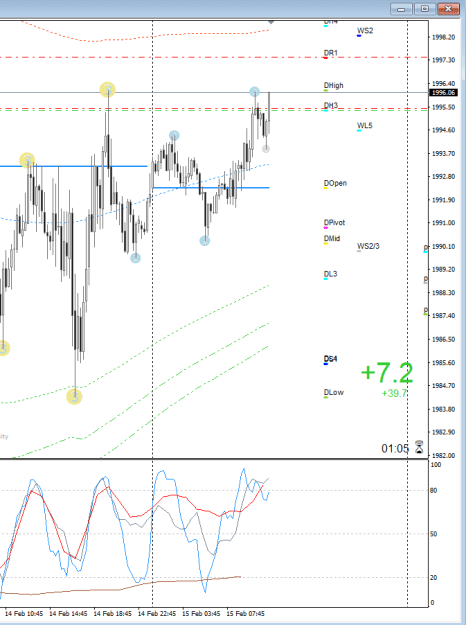The height and width of the screenshot is (625, 466).
Task: Click the yellow 3 marker at the lowest wick
Action: 74,397
